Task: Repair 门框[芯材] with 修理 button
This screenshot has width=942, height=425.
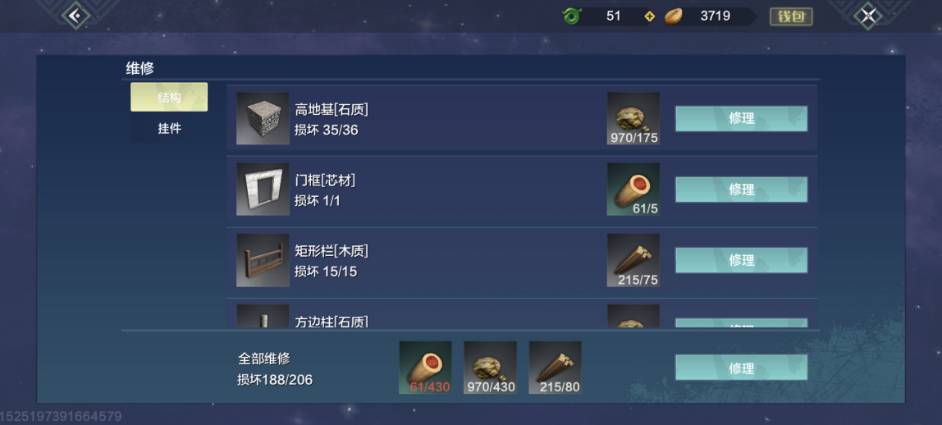Action: point(741,189)
